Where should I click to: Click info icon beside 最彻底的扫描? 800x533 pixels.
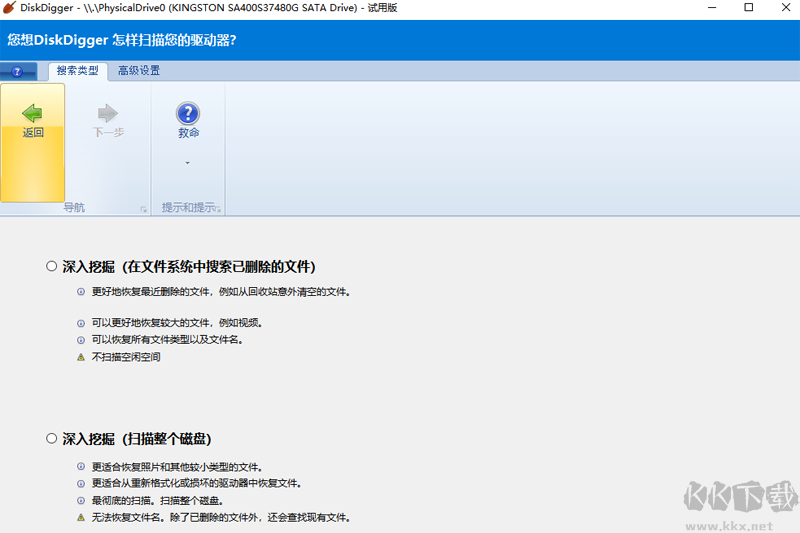click(81, 500)
